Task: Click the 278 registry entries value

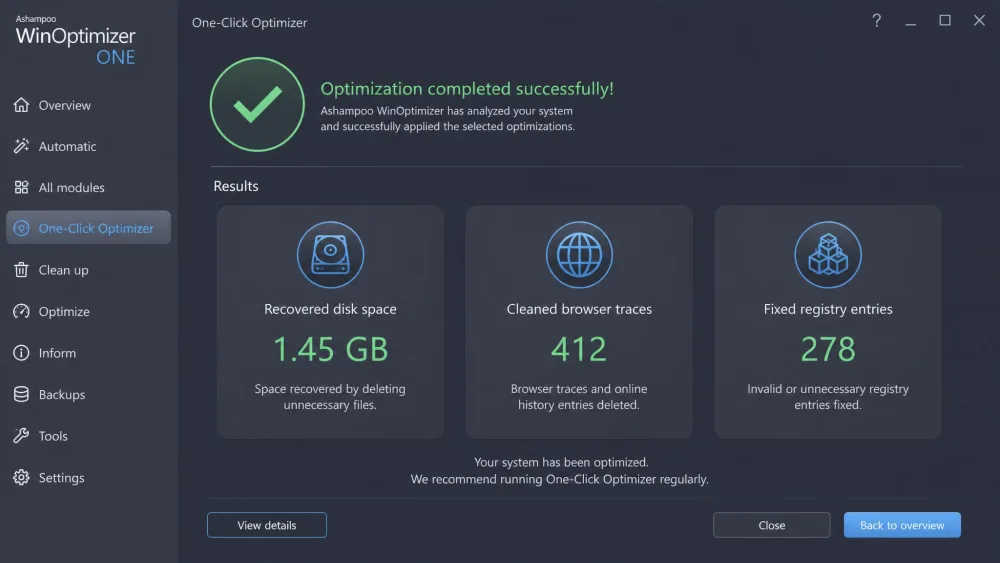Action: [828, 349]
